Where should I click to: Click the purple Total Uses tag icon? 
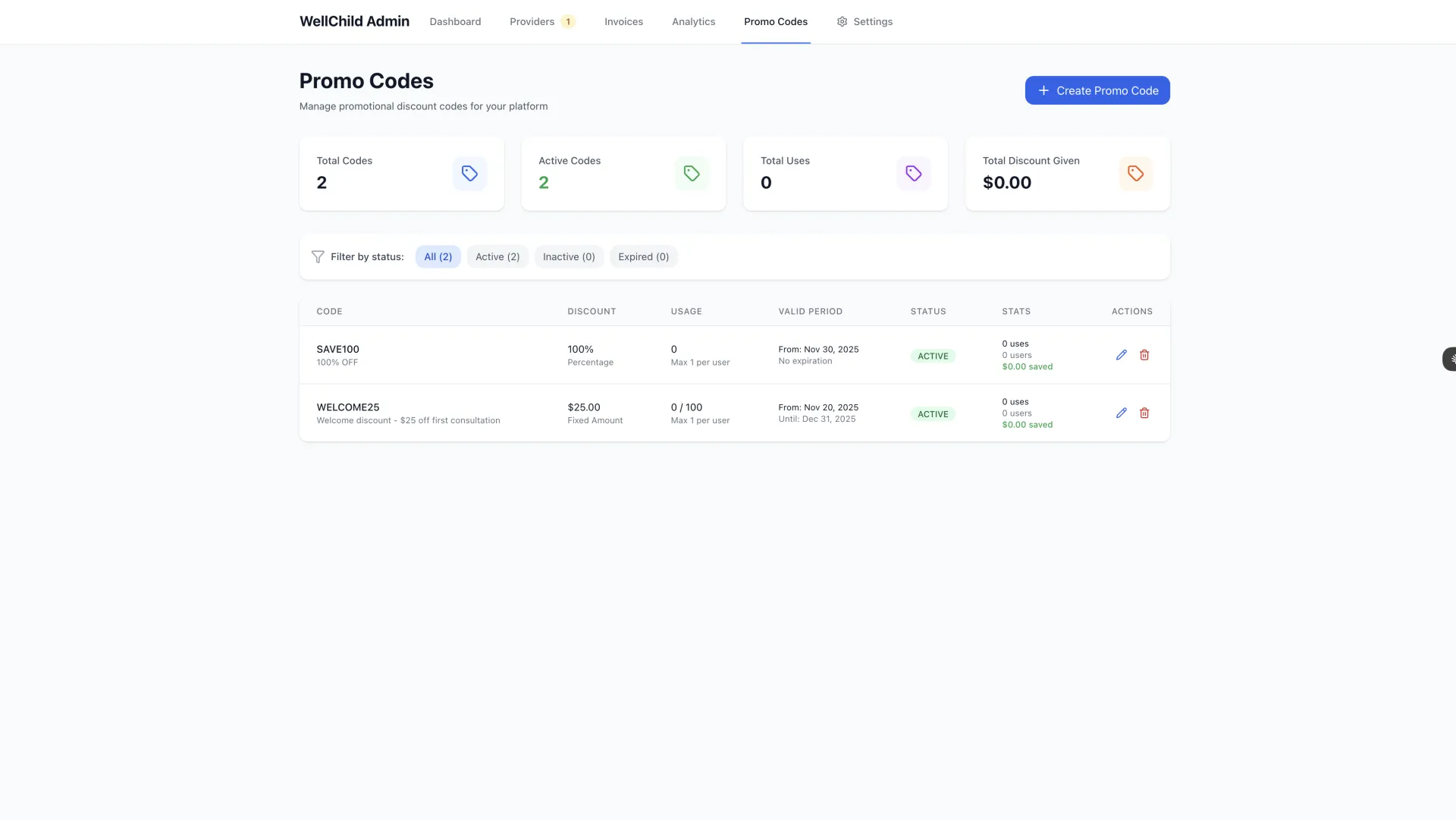(913, 174)
